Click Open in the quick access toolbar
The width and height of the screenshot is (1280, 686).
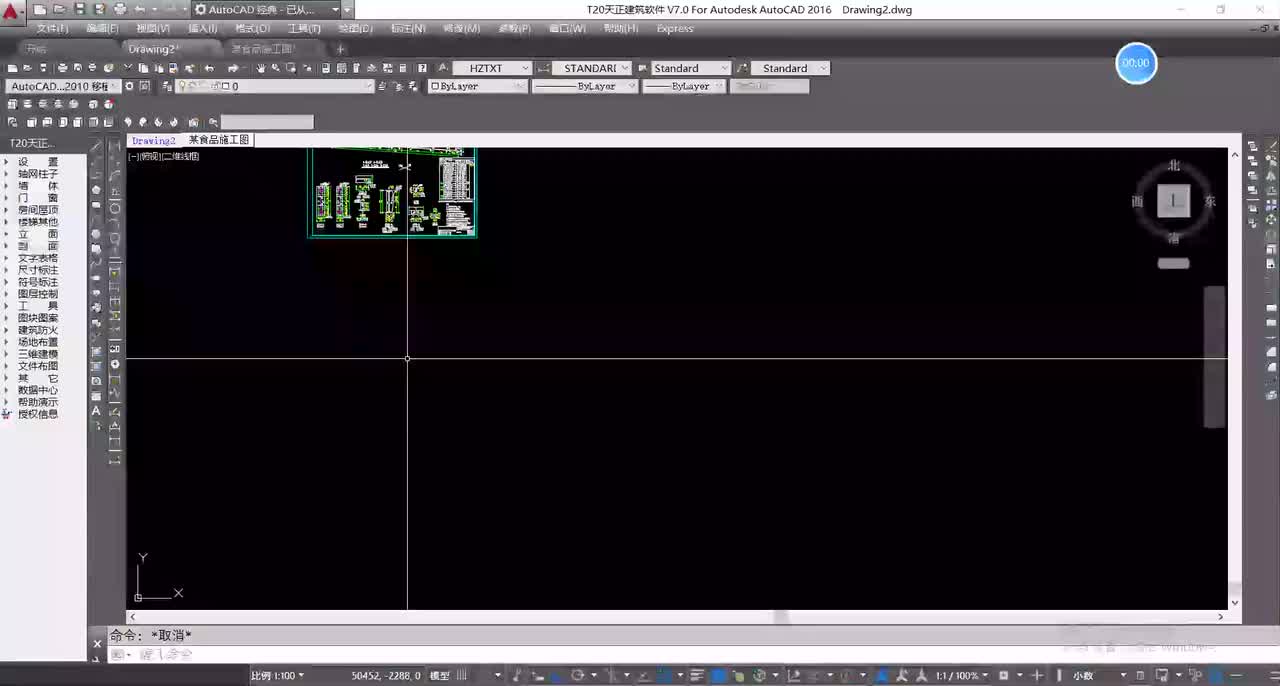(x=58, y=9)
